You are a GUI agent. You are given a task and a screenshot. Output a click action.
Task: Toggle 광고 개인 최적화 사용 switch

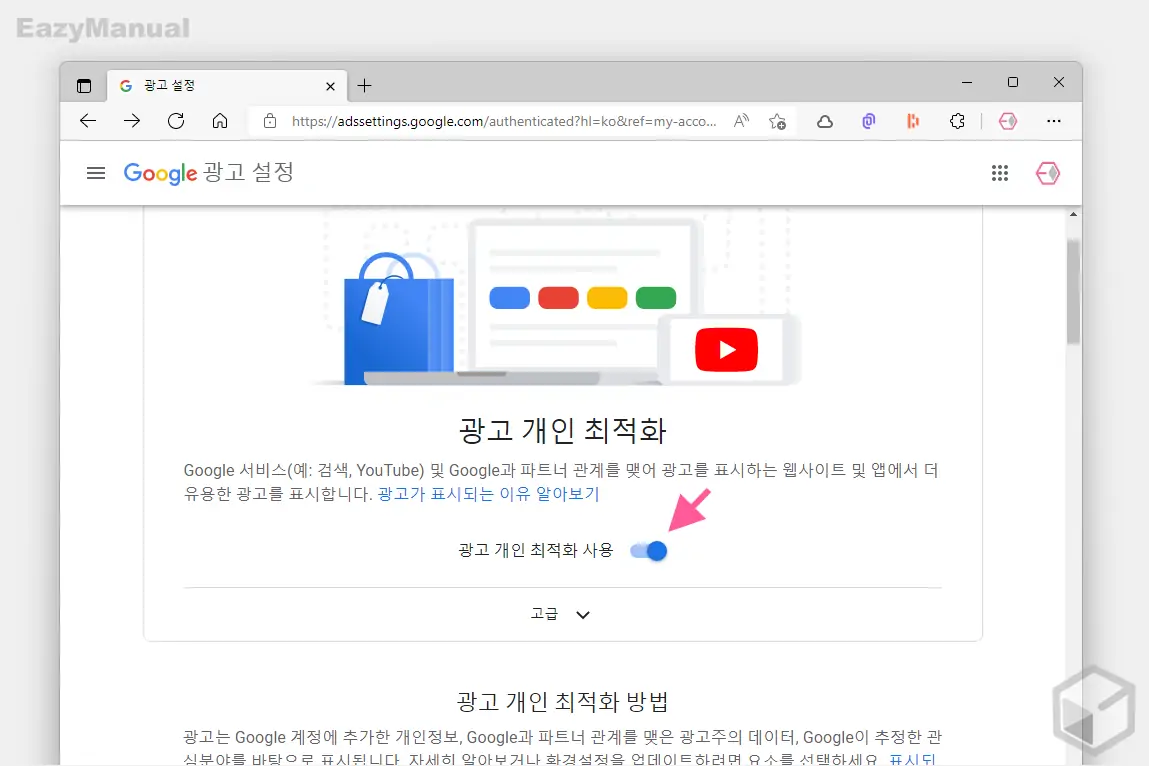(x=649, y=550)
